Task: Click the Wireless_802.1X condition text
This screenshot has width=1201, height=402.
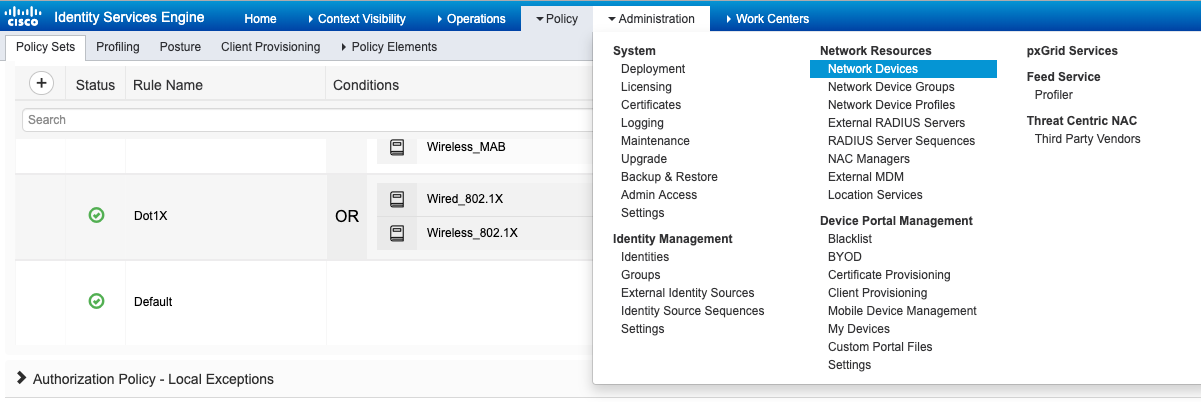Action: click(x=472, y=233)
